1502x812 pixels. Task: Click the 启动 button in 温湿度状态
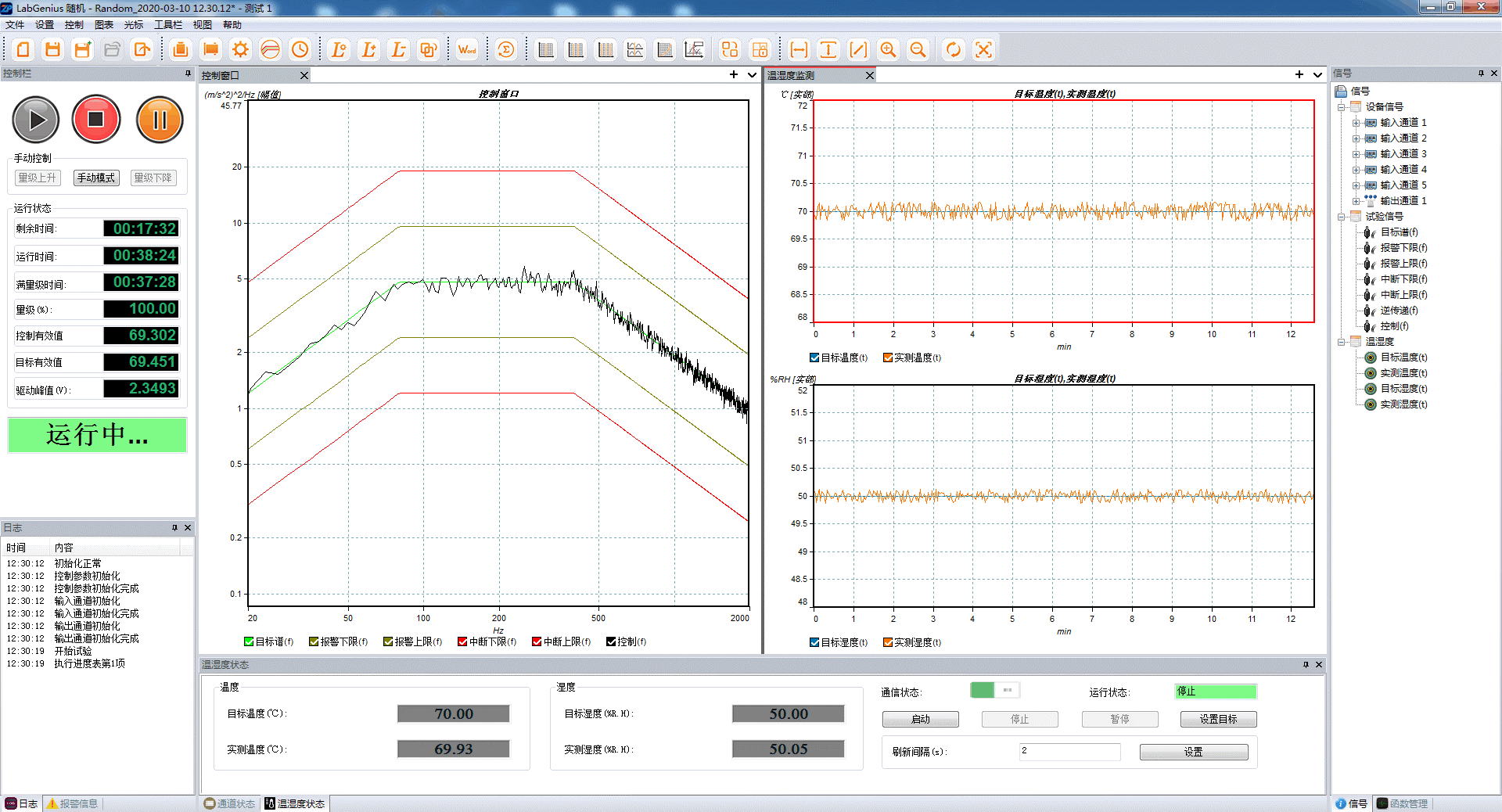921,719
